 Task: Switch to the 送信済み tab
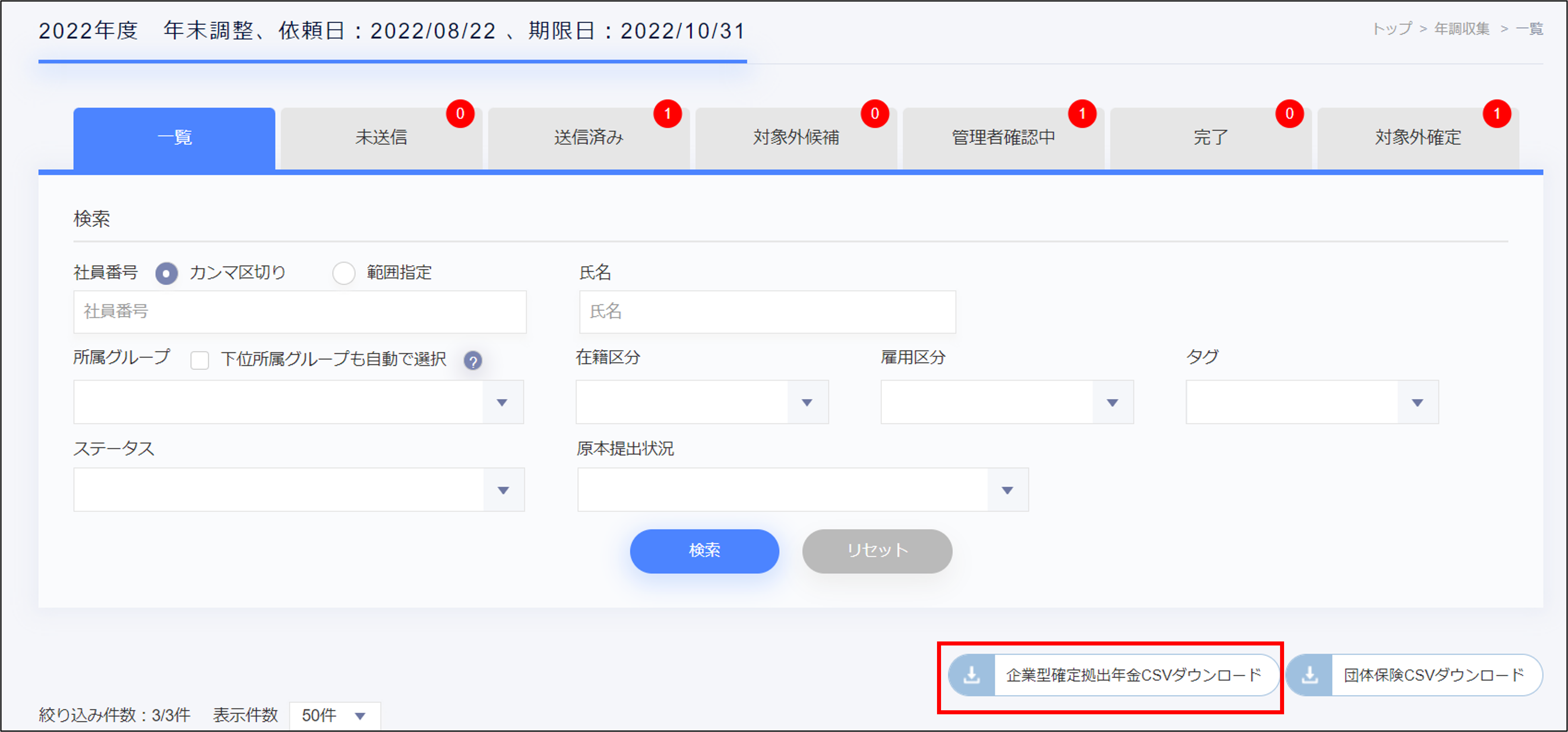589,138
